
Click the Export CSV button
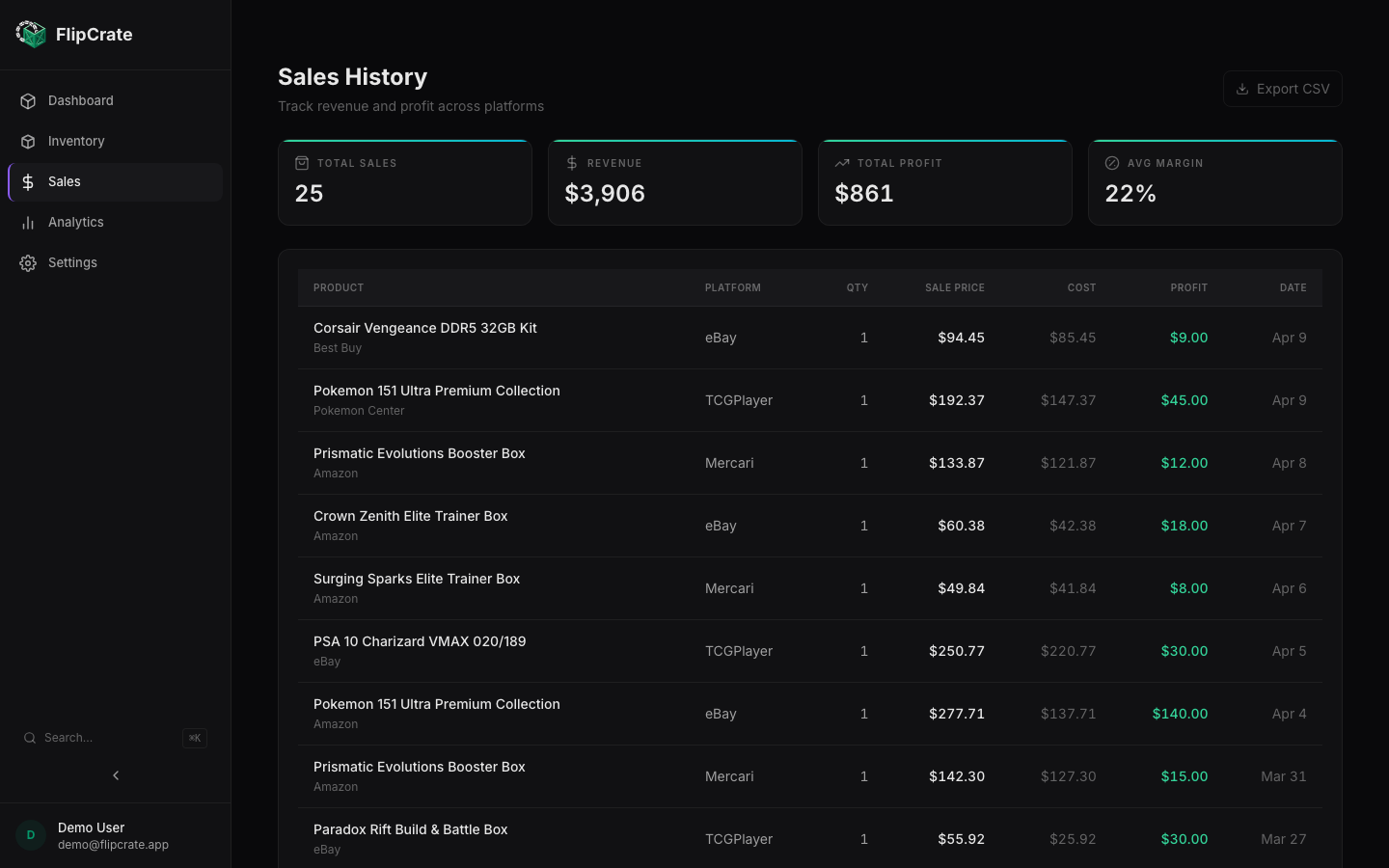click(1282, 89)
